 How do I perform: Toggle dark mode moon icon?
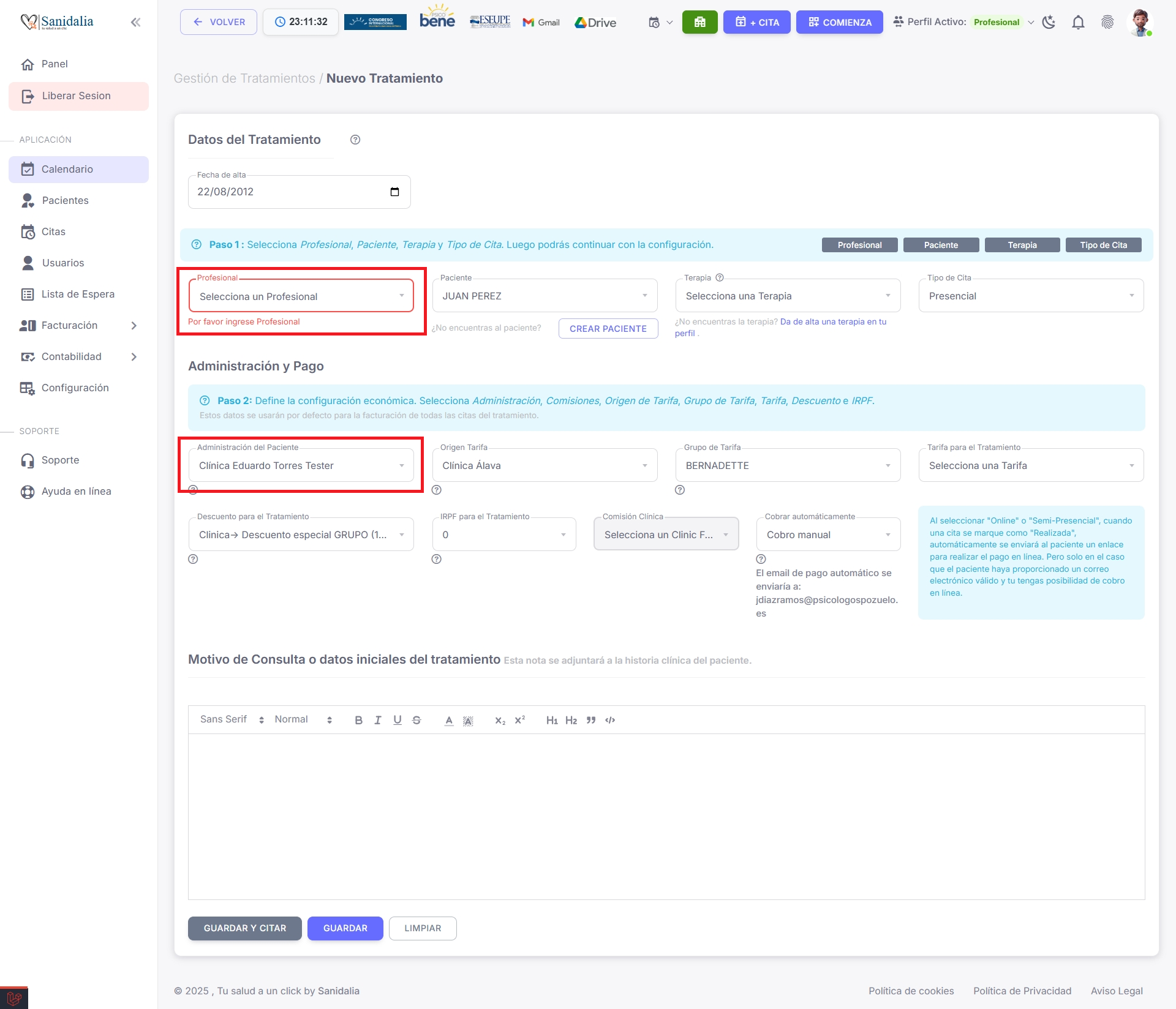(1049, 23)
